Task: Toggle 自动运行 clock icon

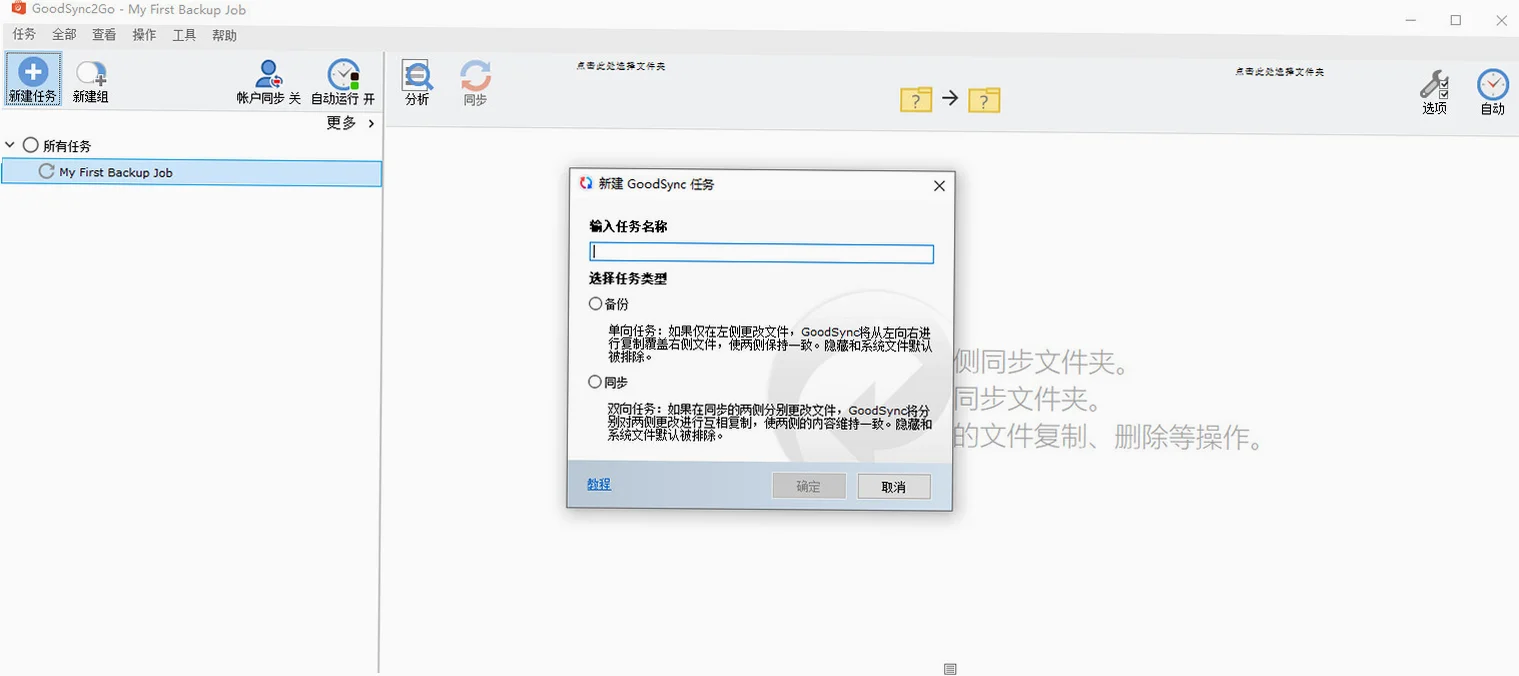Action: coord(344,74)
